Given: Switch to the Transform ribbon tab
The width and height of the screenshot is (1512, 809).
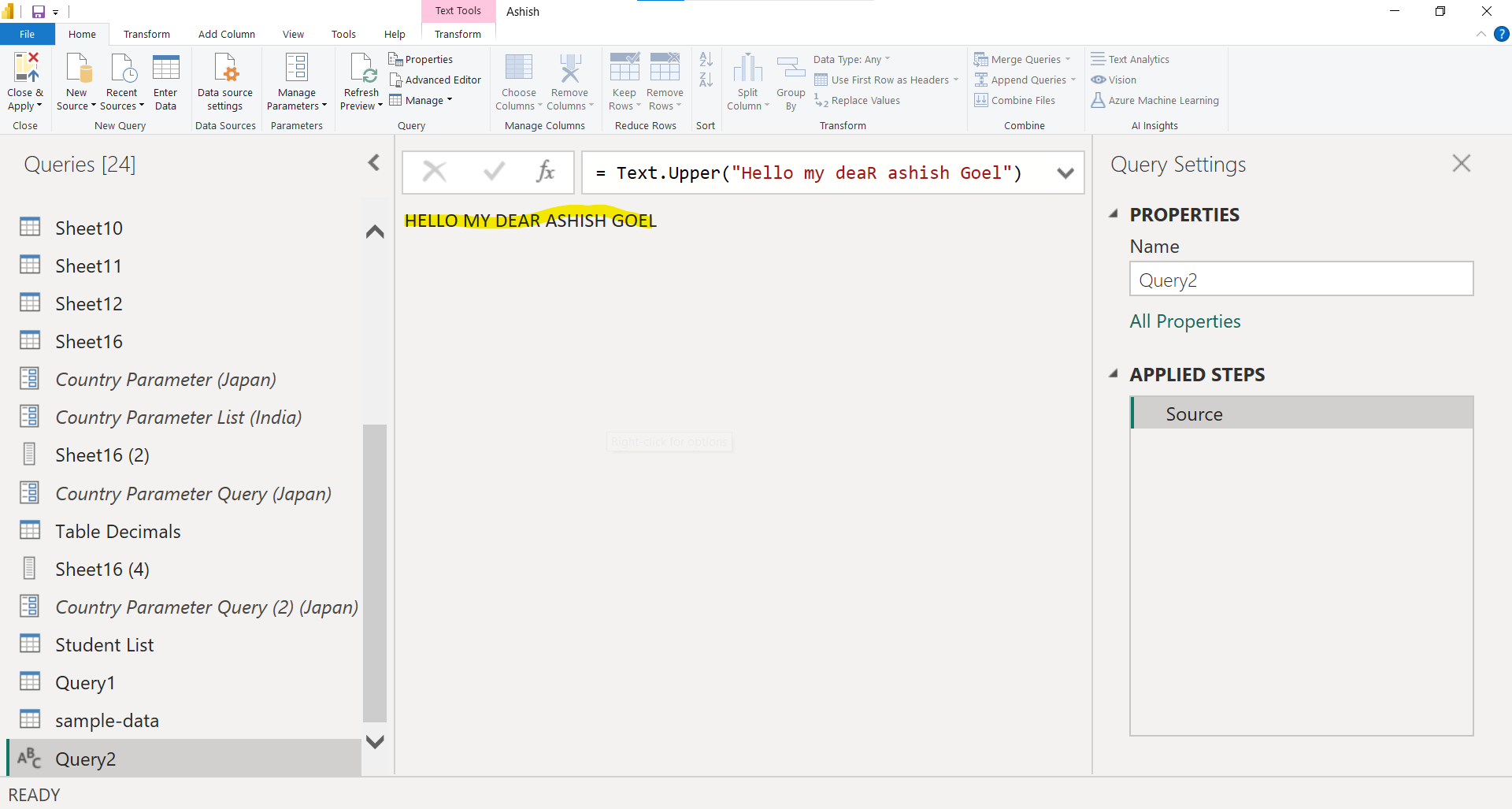Looking at the screenshot, I should 146,34.
